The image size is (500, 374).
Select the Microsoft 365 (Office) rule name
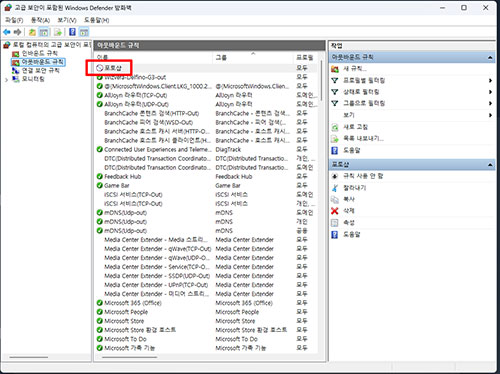coord(133,303)
